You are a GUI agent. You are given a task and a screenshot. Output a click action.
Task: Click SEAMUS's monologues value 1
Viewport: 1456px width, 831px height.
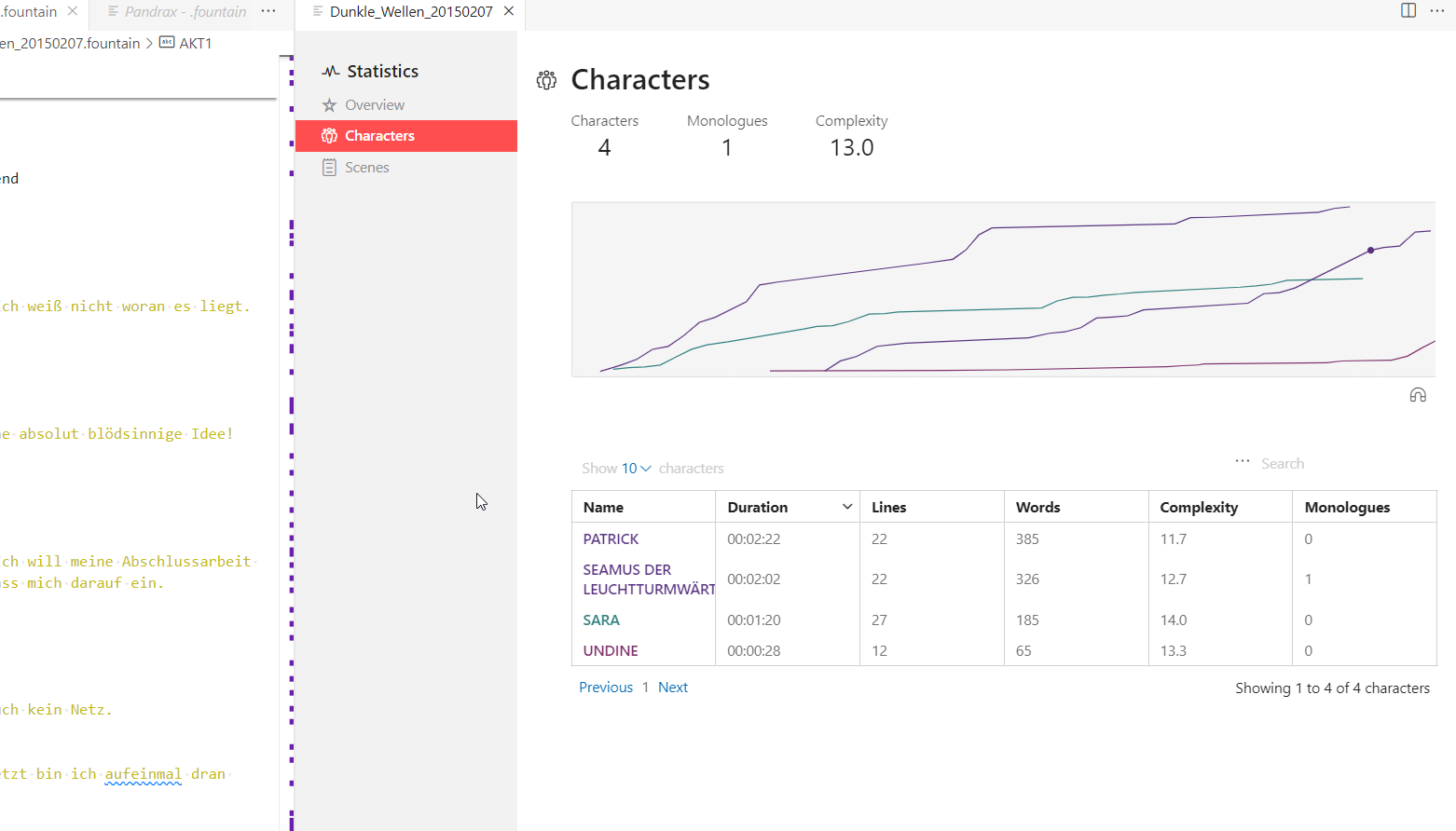(1308, 579)
